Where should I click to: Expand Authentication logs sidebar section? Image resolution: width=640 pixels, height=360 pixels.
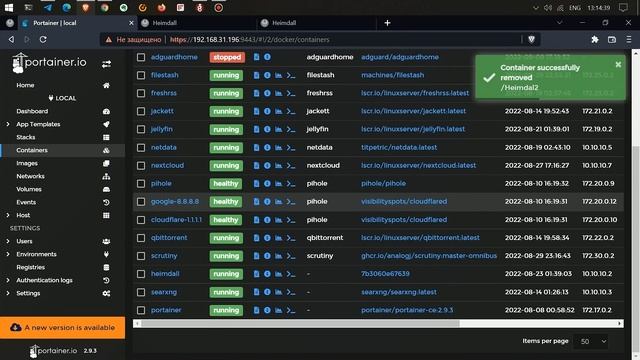coord(8,280)
